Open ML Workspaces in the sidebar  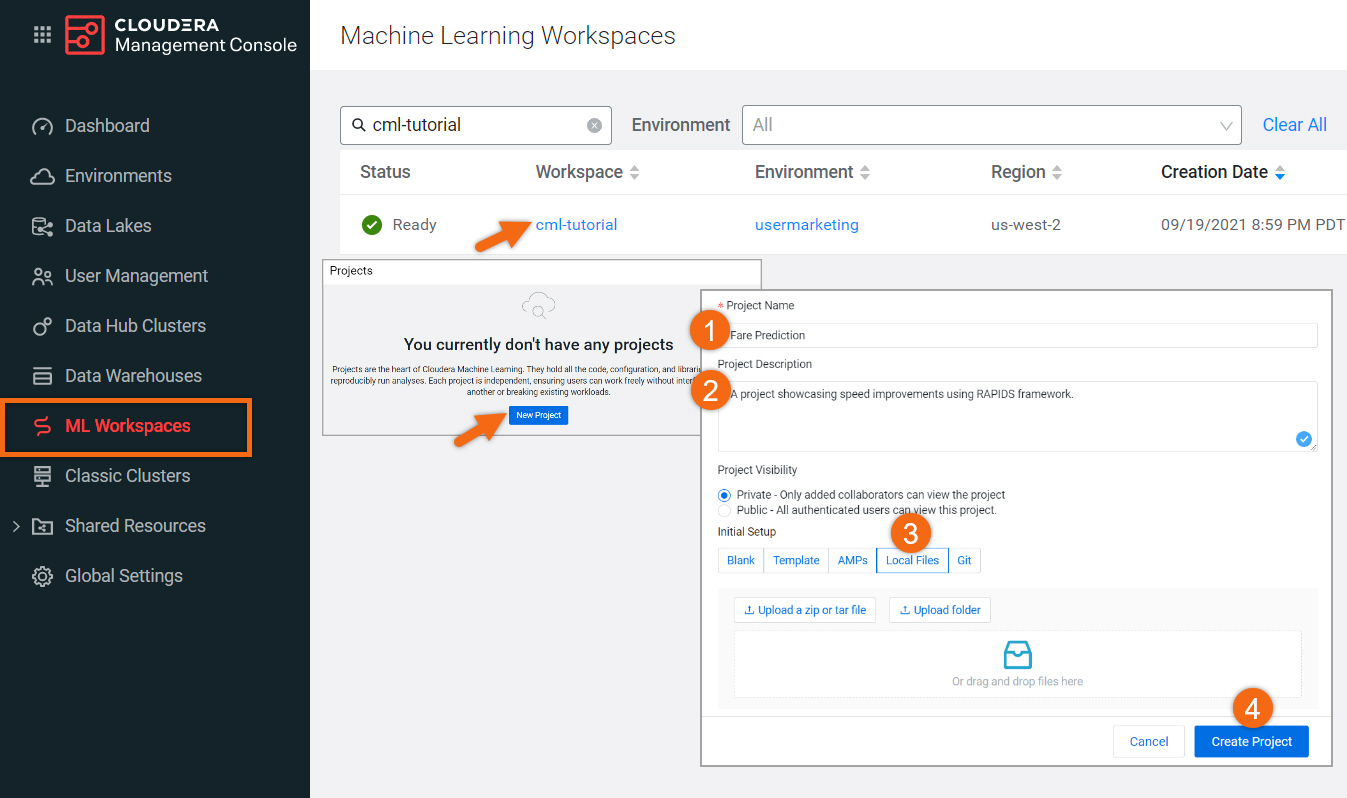(126, 426)
